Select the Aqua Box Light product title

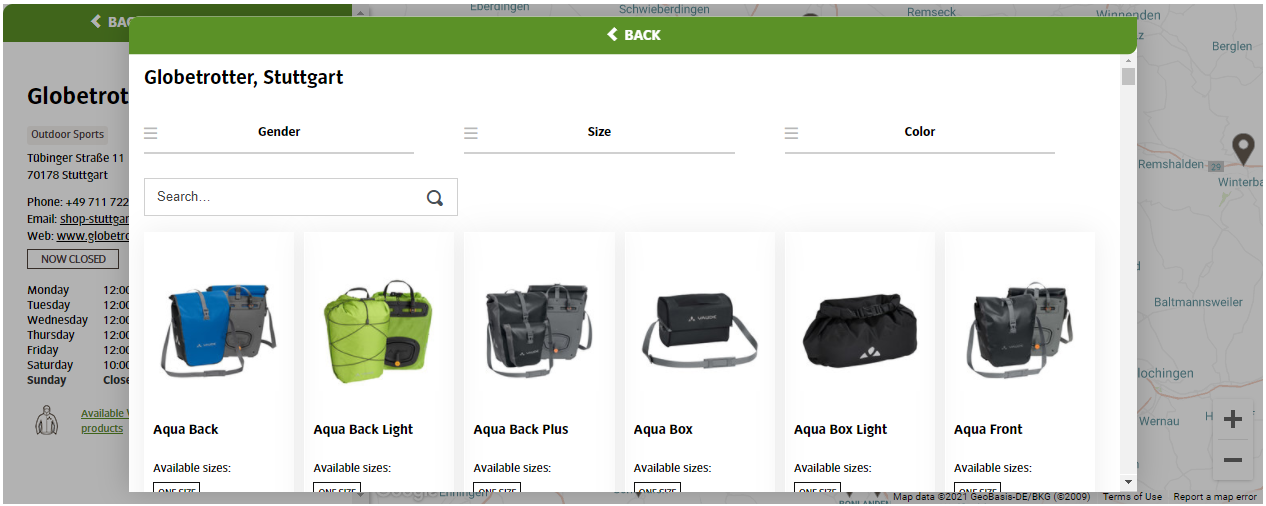pos(841,429)
